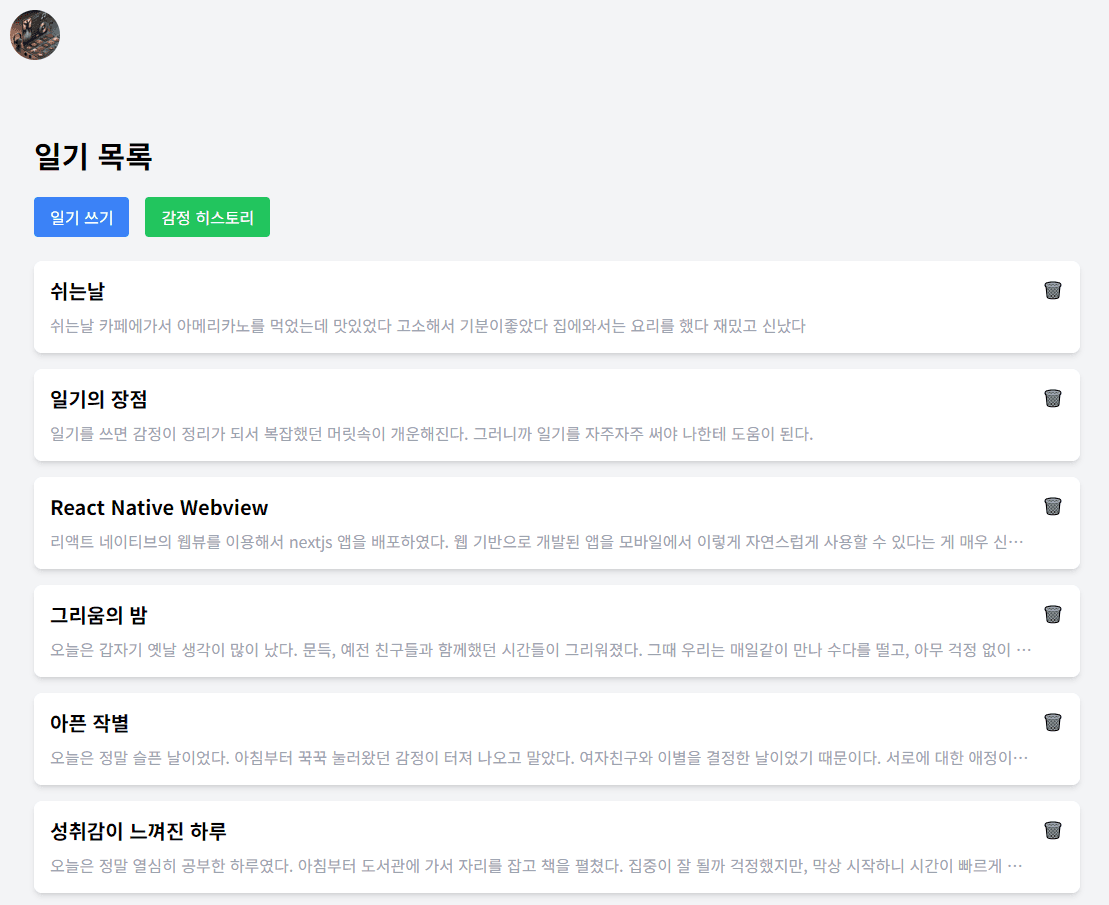1109x905 pixels.
Task: Click preview text starting 오늘은 갑자기 옛날 생각이
Action: (x=540, y=650)
